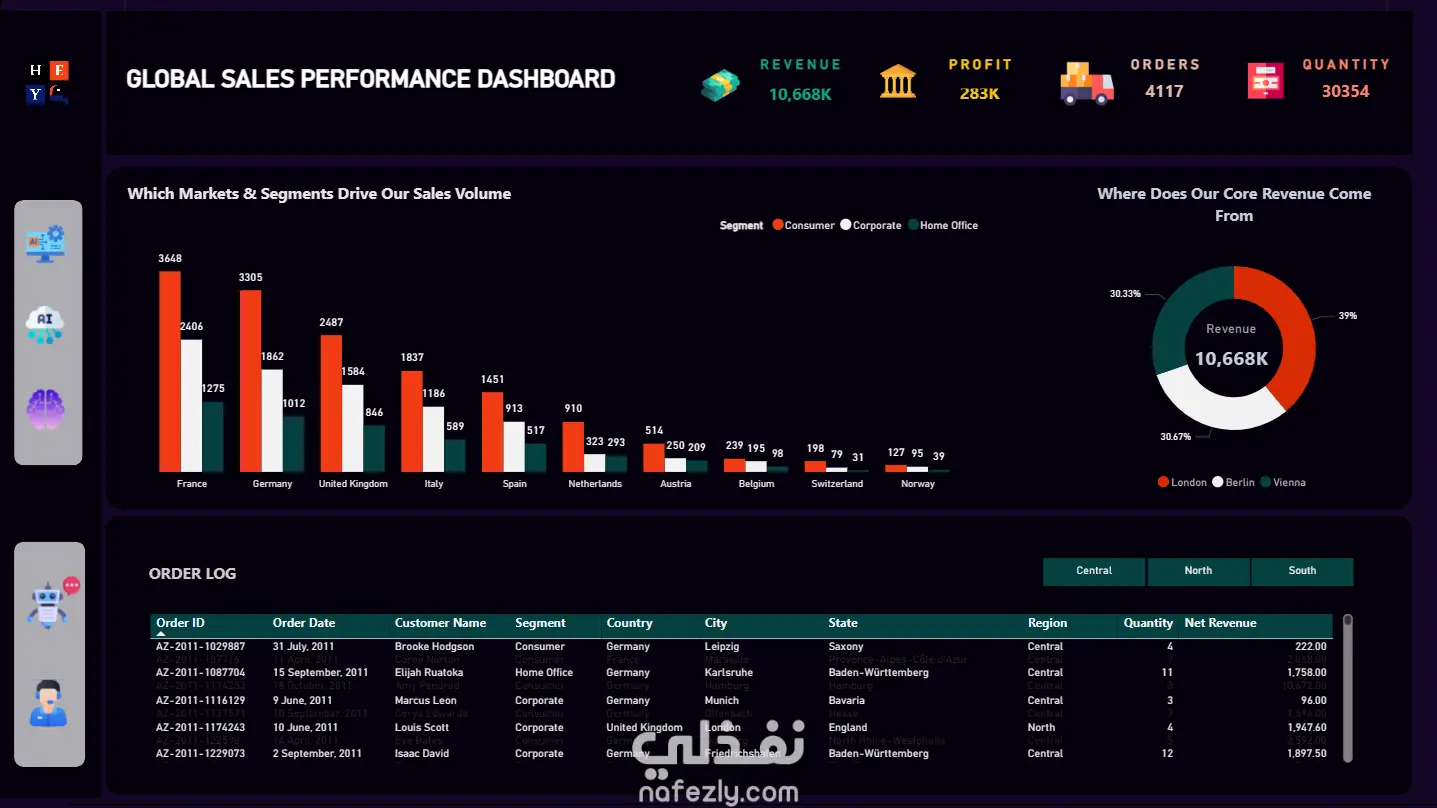Click the order log vertical scrollbar
This screenshot has height=808, width=1437.
(1348, 687)
